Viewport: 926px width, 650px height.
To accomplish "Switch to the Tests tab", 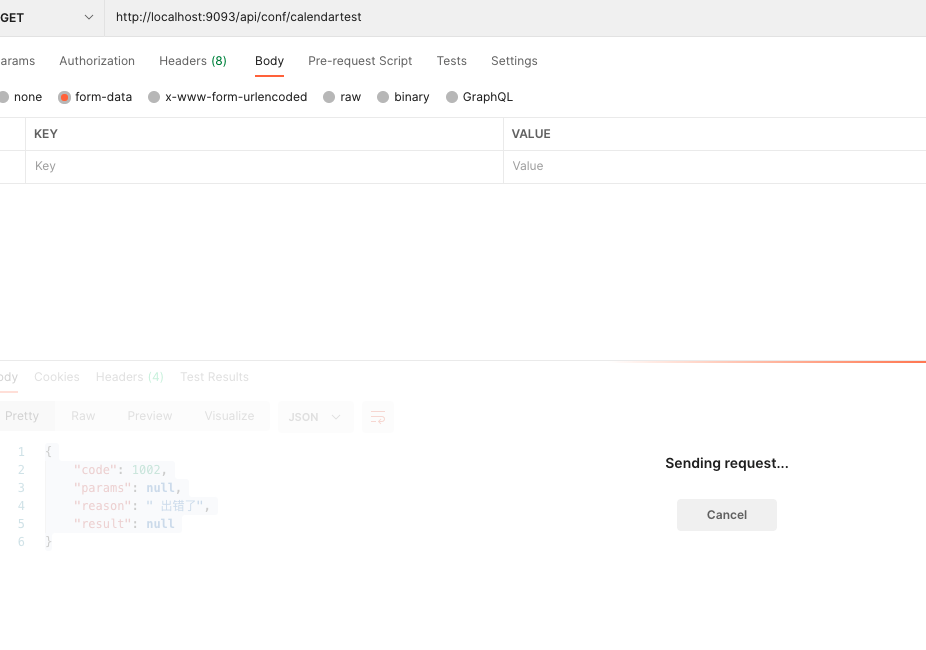I will point(451,61).
